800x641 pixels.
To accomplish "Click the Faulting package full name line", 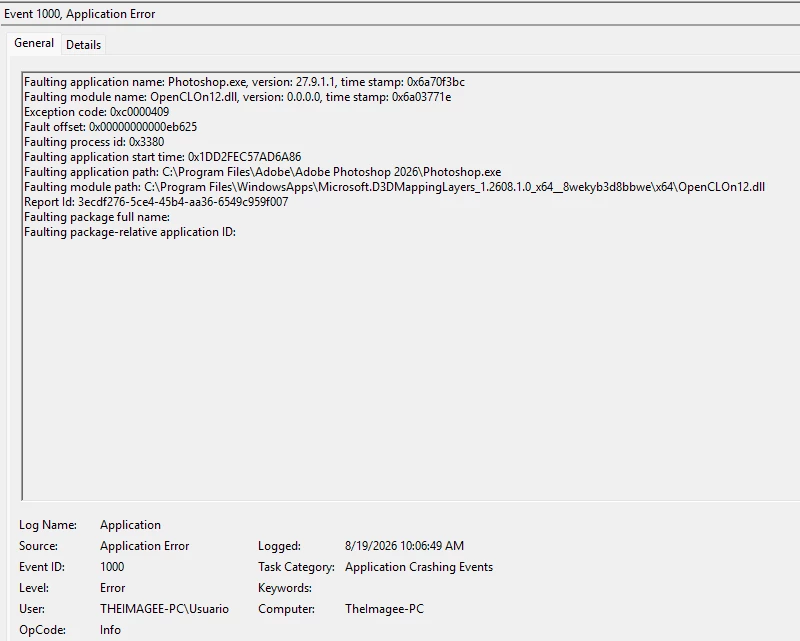I will 97,217.
